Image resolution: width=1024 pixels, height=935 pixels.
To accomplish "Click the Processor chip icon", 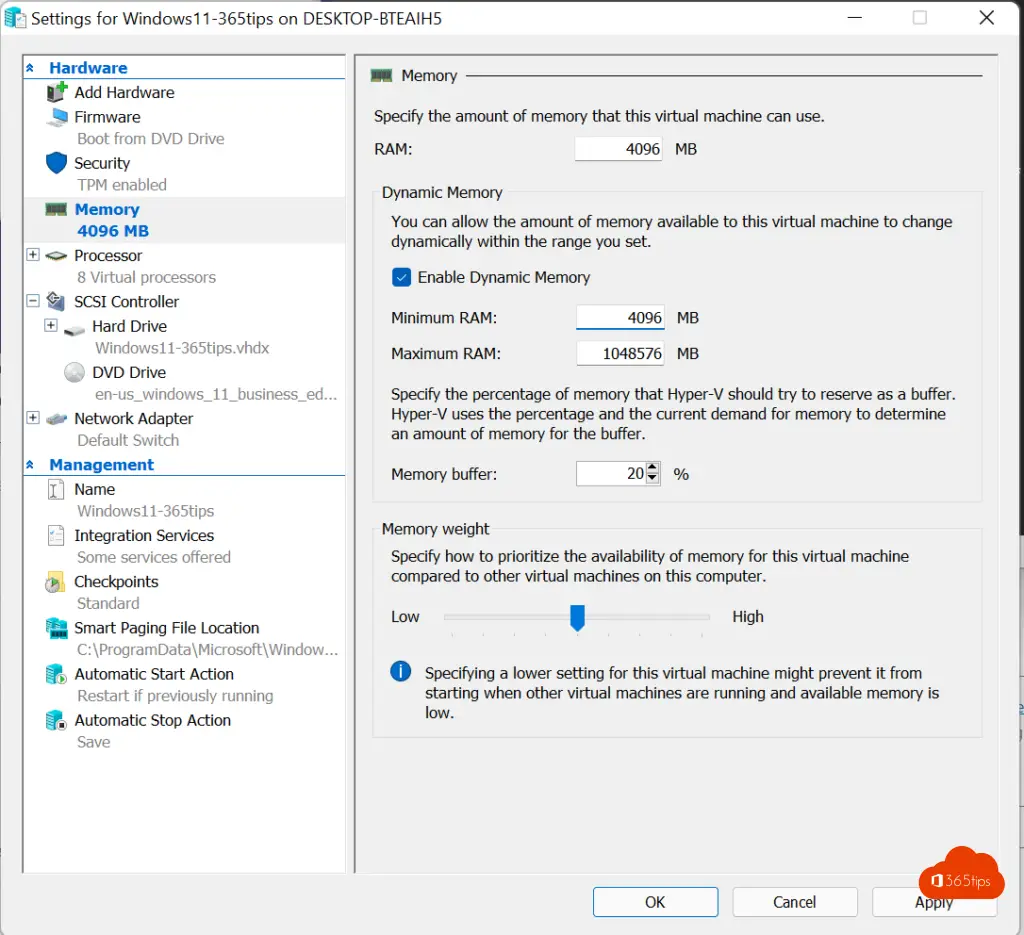I will (56, 256).
